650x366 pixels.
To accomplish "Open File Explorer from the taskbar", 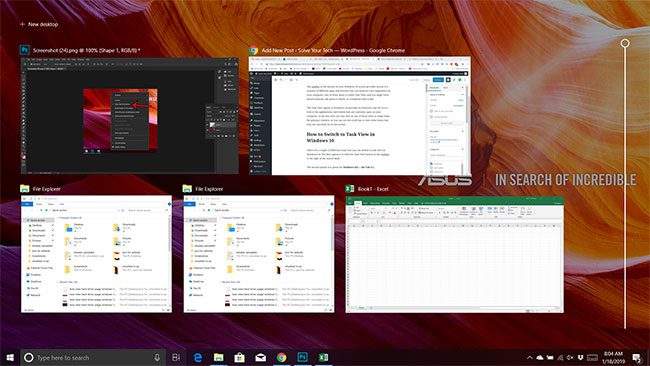I will point(218,357).
